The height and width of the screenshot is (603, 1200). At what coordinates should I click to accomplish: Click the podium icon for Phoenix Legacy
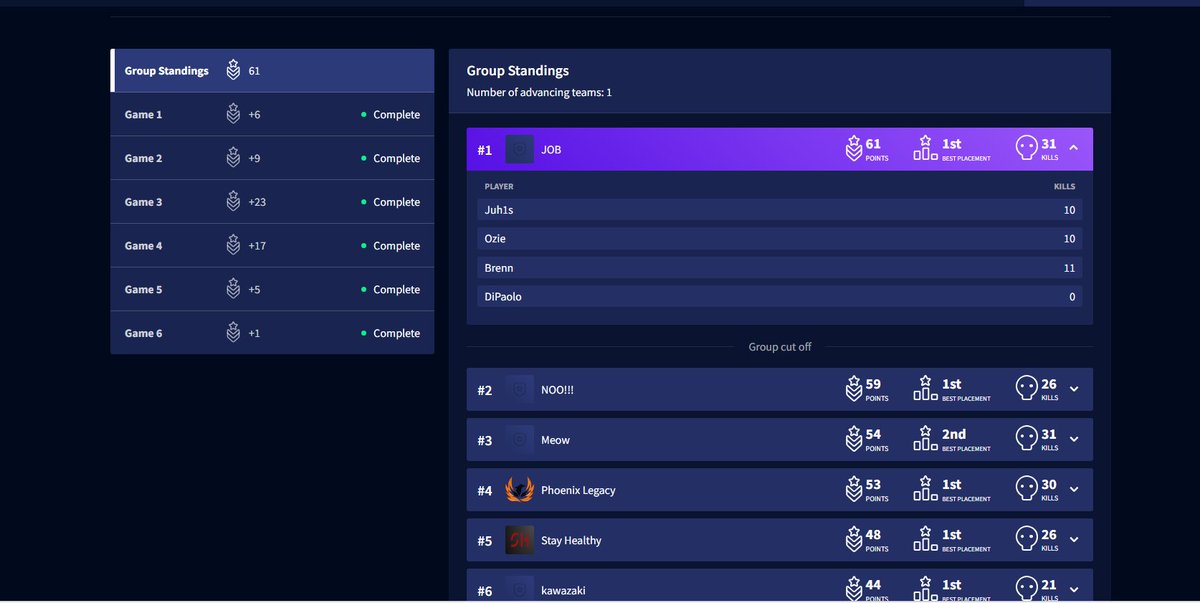click(925, 488)
